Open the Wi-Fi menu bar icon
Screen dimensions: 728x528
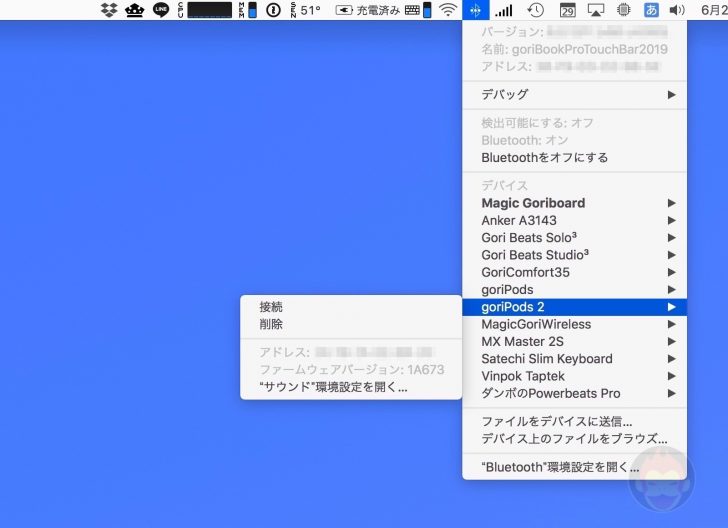pyautogui.click(x=448, y=10)
